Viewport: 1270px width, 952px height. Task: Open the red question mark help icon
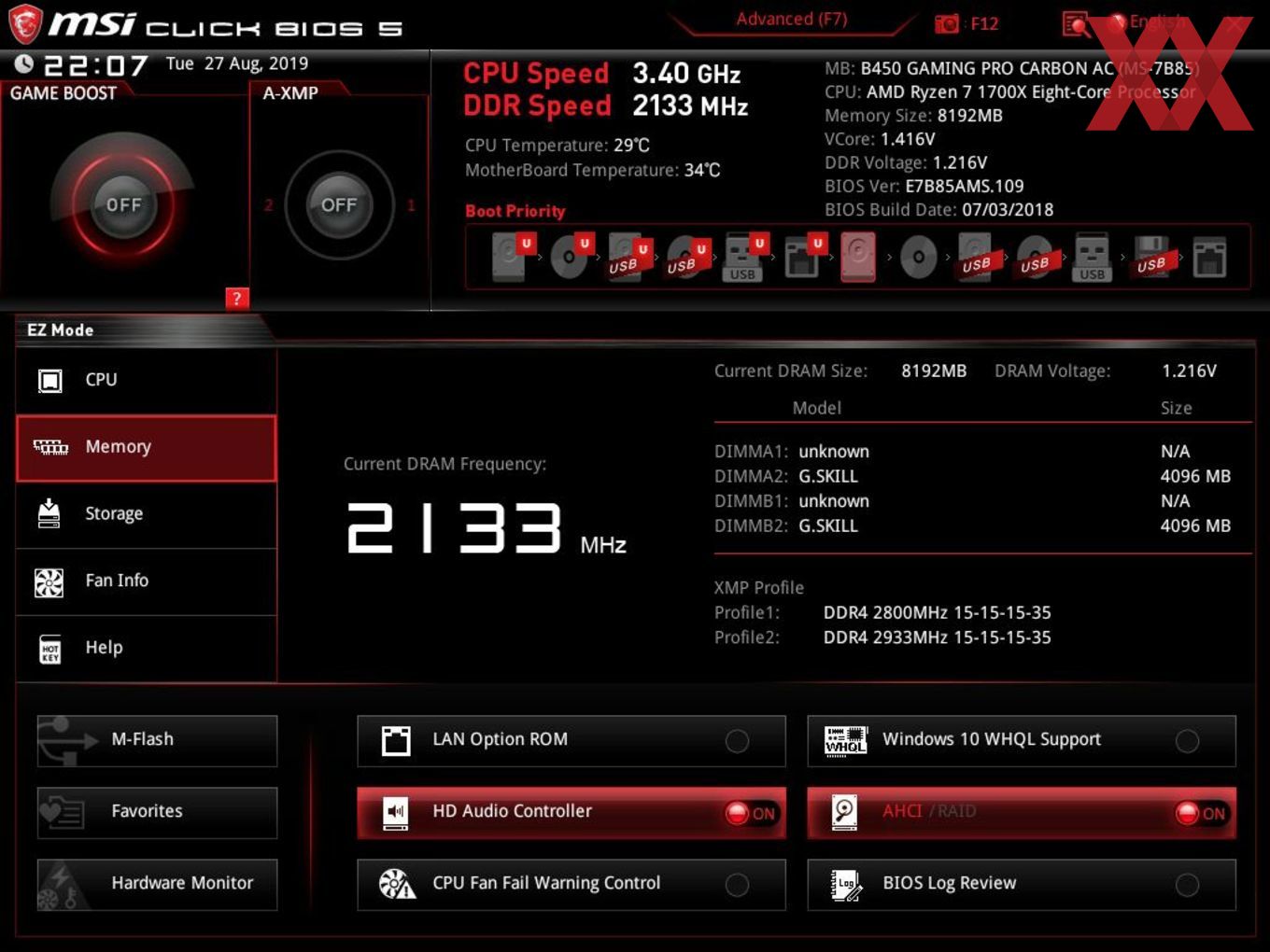point(236,299)
